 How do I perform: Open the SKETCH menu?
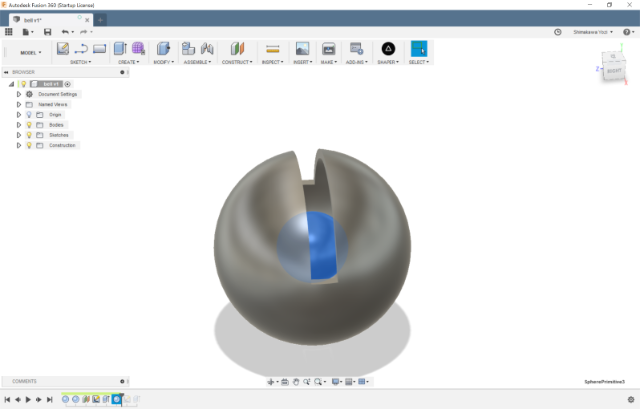pyautogui.click(x=80, y=62)
